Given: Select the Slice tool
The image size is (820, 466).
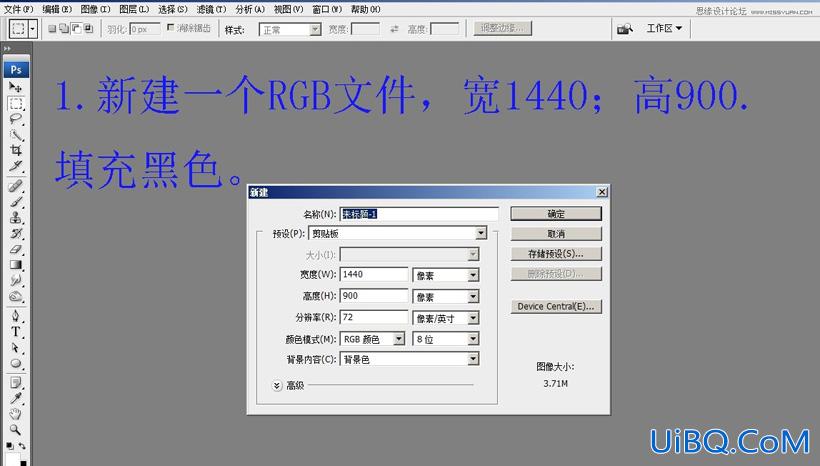Looking at the screenshot, I should 16,166.
